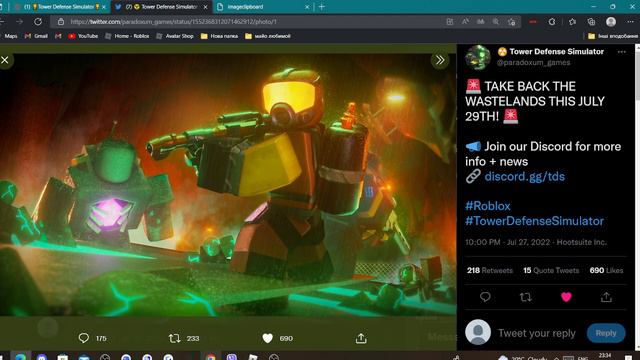
Task: View the 15 Quote Tweets list
Action: [551, 270]
